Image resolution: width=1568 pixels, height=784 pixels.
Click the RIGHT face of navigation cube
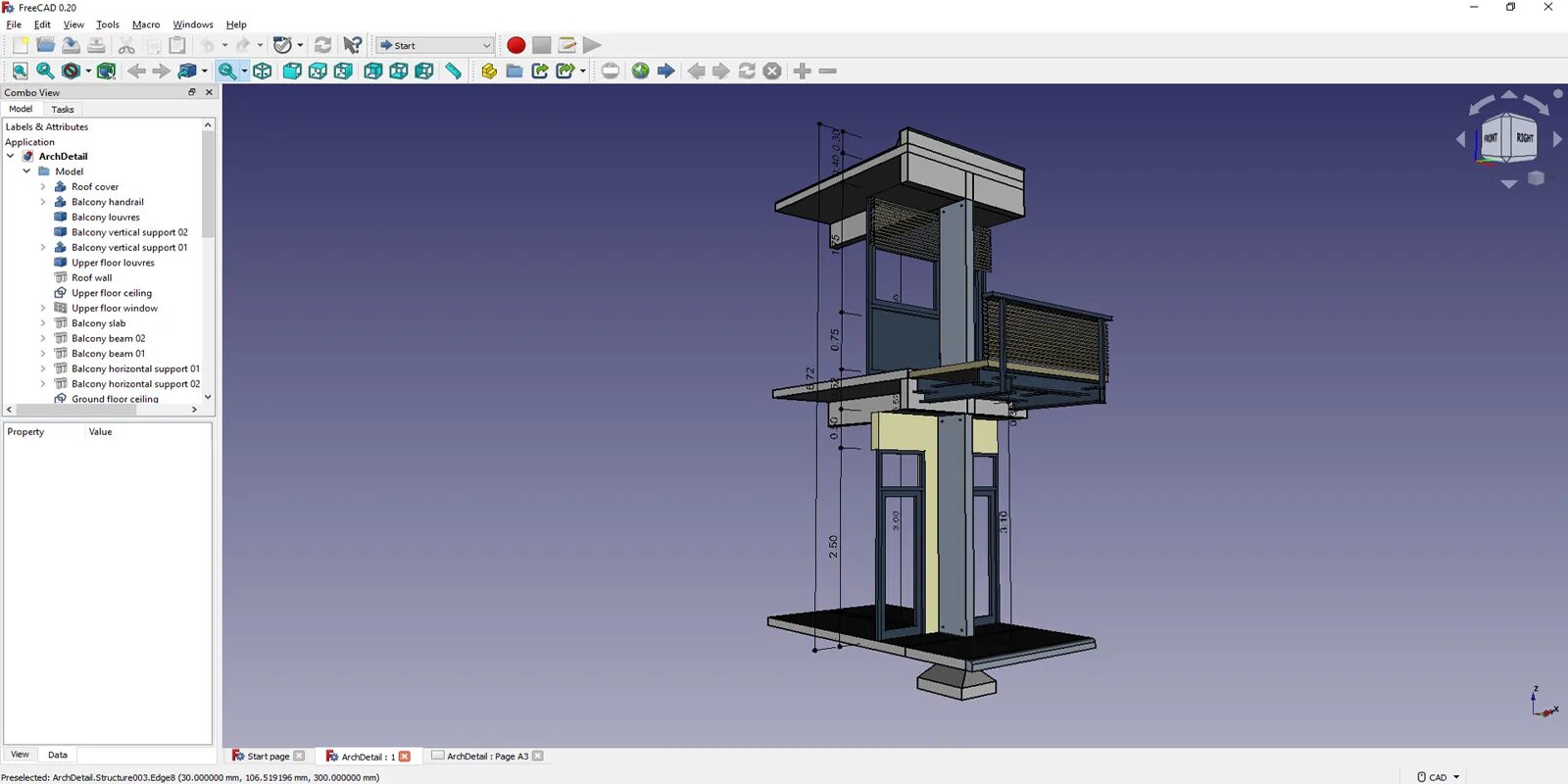1525,138
